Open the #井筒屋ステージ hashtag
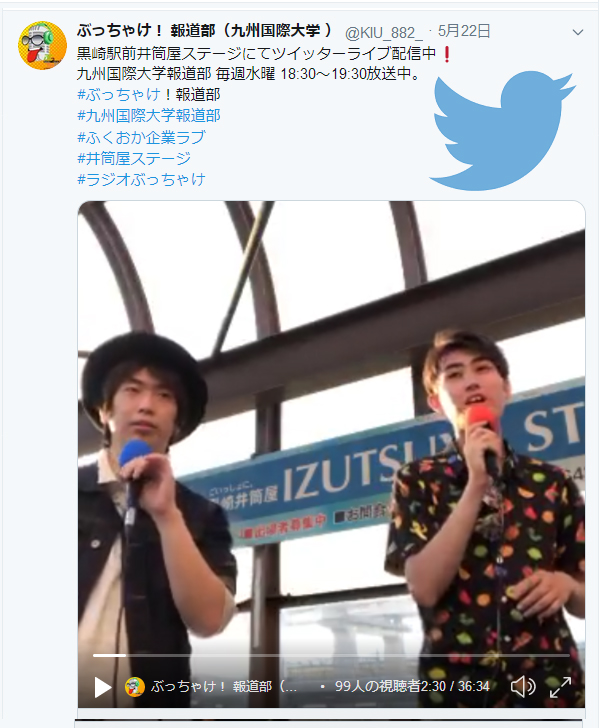 coord(134,158)
